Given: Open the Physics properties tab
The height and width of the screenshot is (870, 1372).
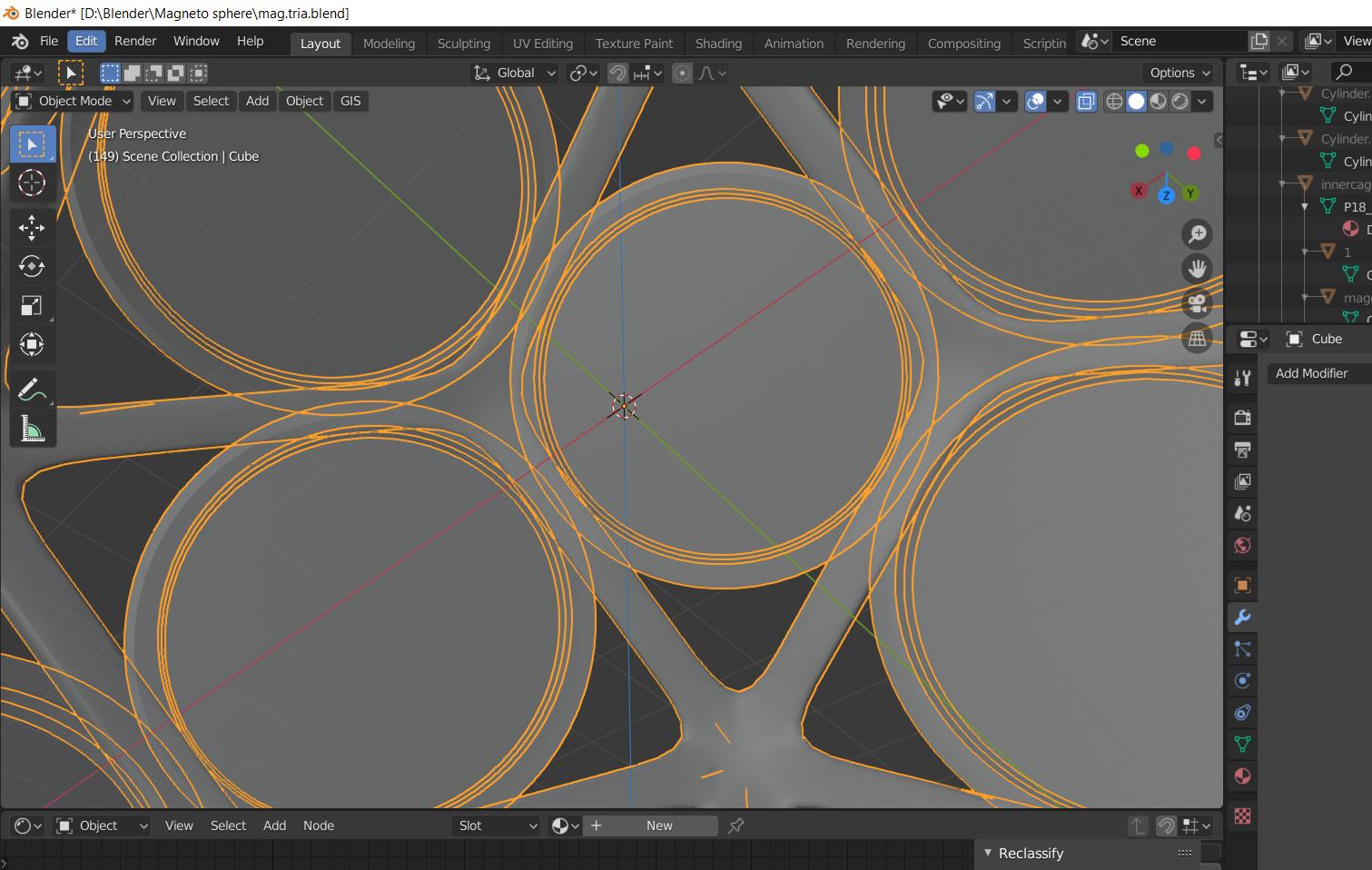Looking at the screenshot, I should (x=1242, y=680).
